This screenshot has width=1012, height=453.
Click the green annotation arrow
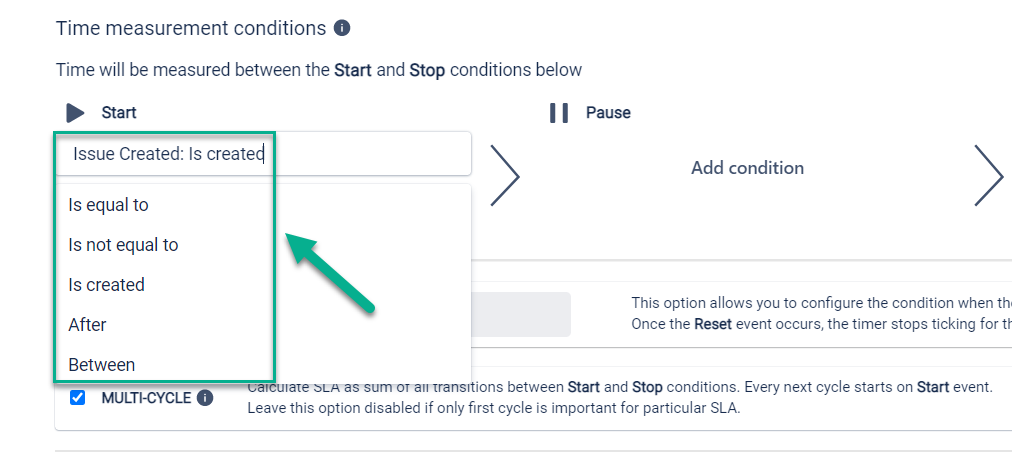pos(331,273)
